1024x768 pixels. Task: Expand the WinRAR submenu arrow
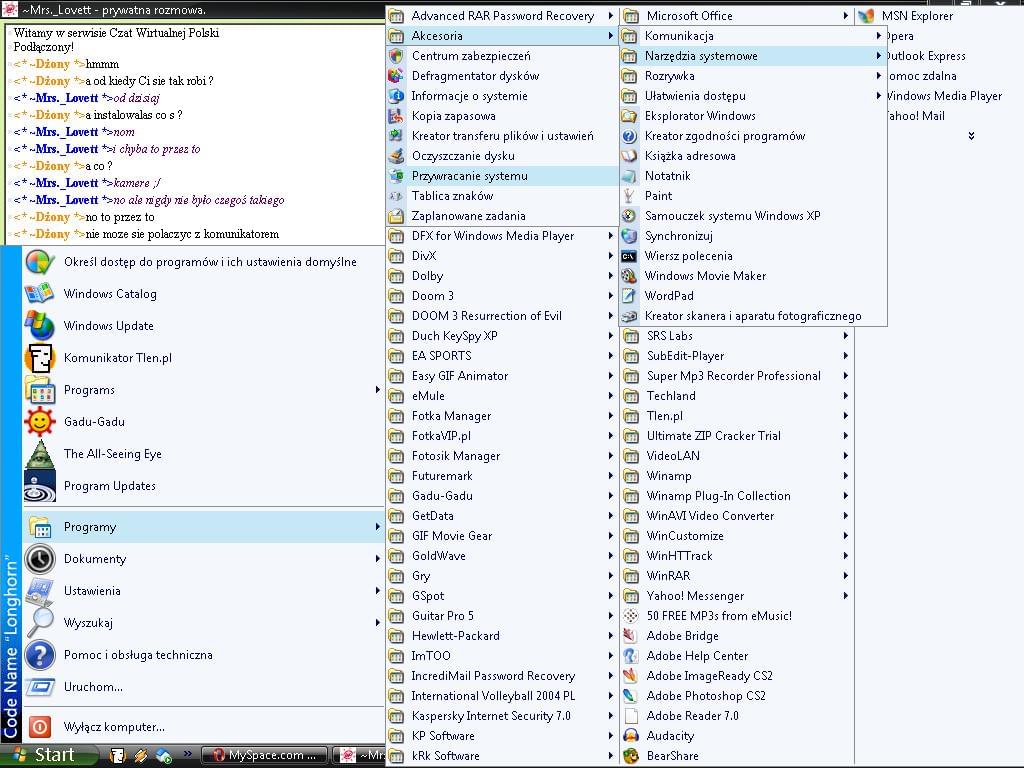click(x=846, y=576)
